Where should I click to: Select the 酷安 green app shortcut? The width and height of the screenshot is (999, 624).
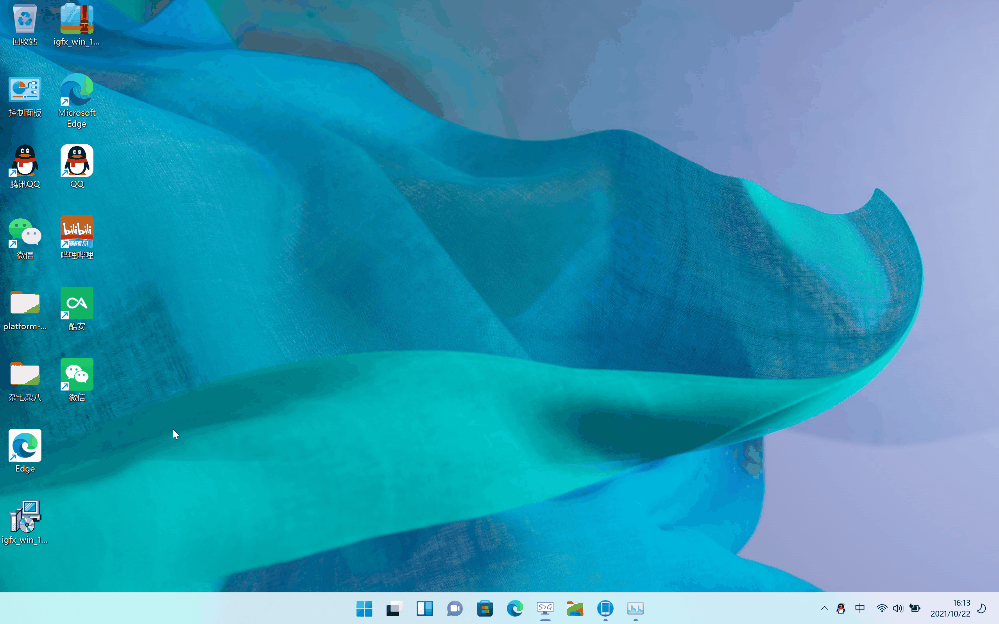point(76,310)
